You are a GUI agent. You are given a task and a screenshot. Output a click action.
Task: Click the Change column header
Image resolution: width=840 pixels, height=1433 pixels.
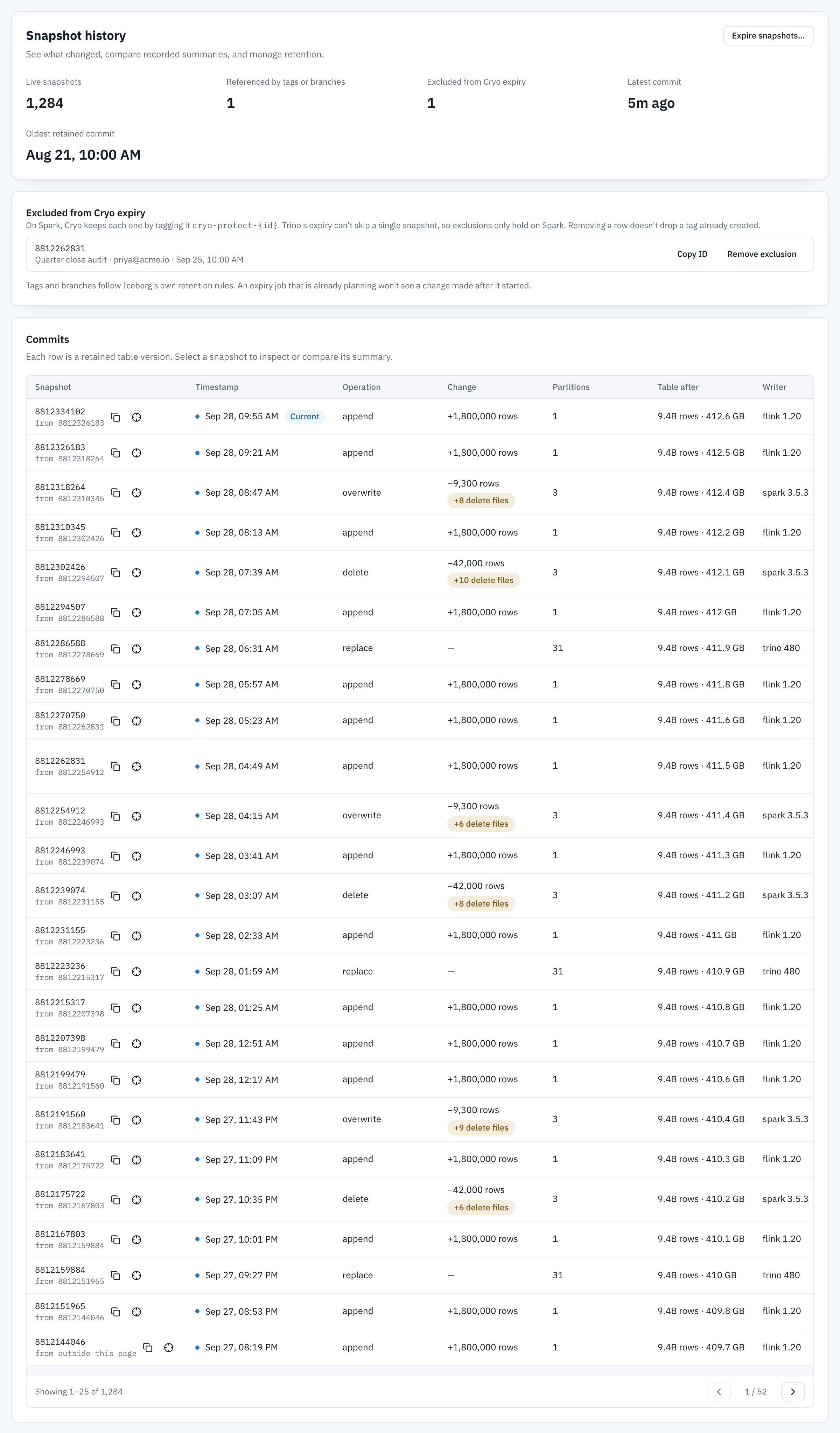(x=462, y=387)
